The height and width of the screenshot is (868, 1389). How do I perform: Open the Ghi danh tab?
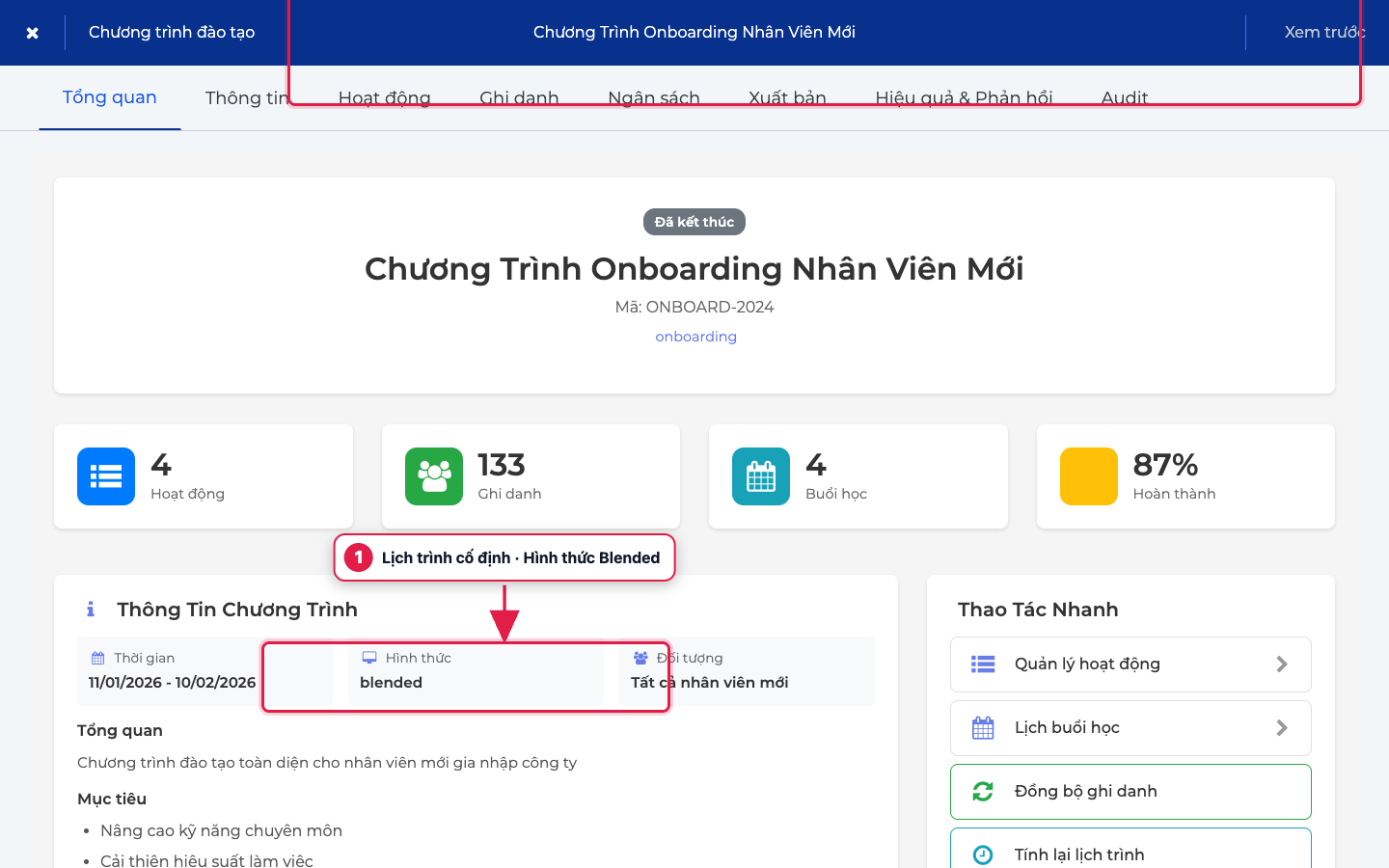[519, 97]
